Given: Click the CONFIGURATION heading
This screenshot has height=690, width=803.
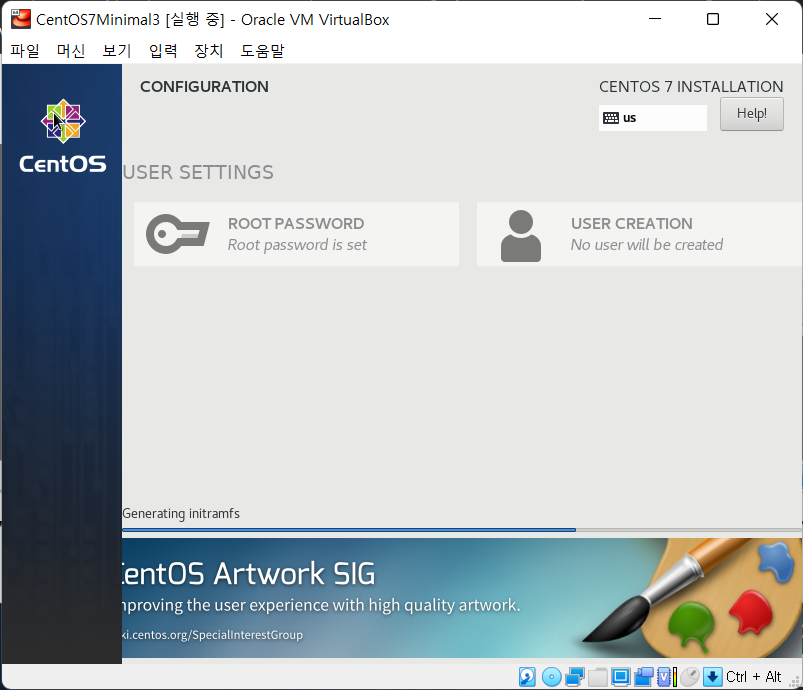Looking at the screenshot, I should pos(204,87).
